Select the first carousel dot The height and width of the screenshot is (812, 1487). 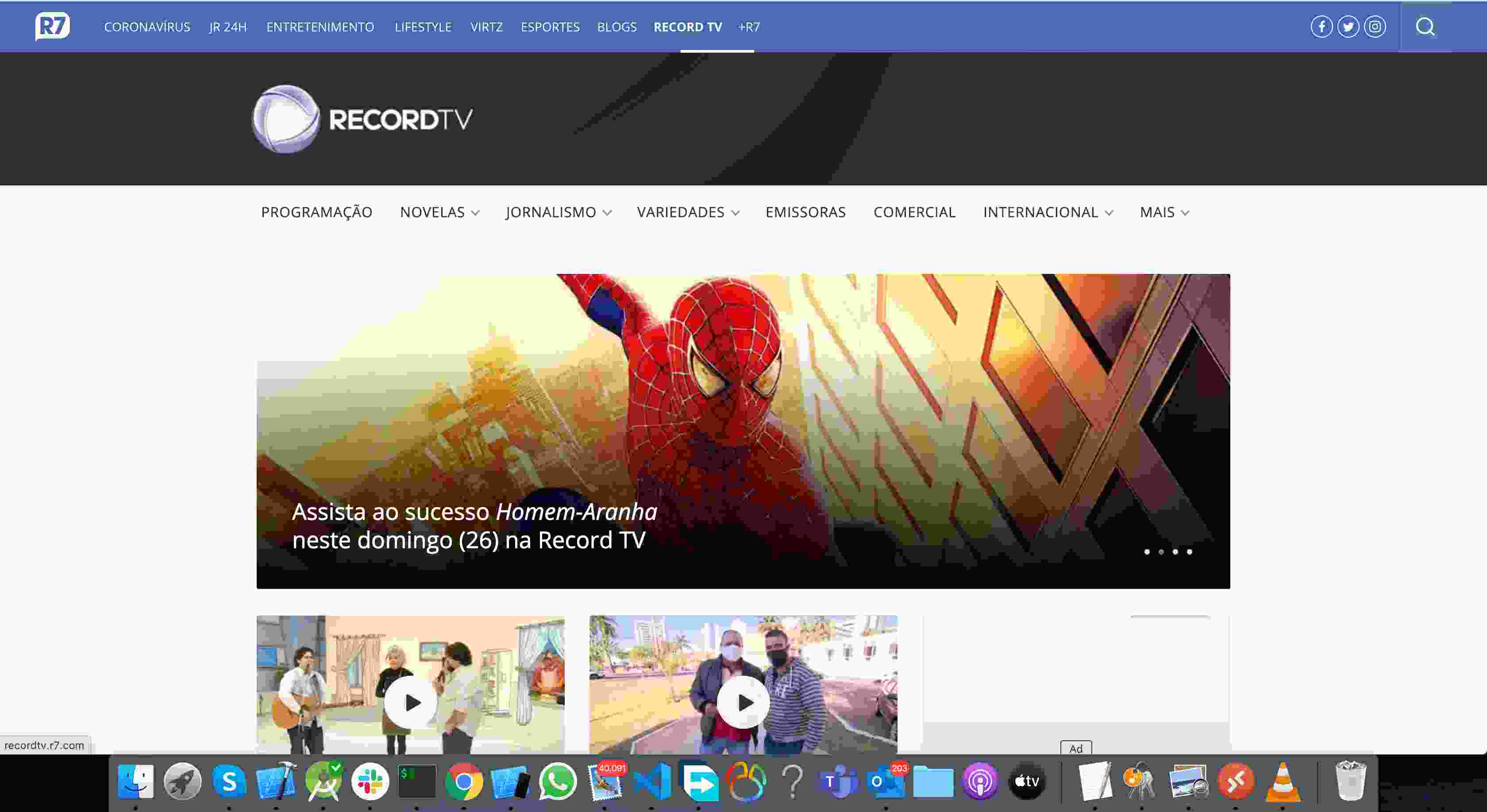1147,552
